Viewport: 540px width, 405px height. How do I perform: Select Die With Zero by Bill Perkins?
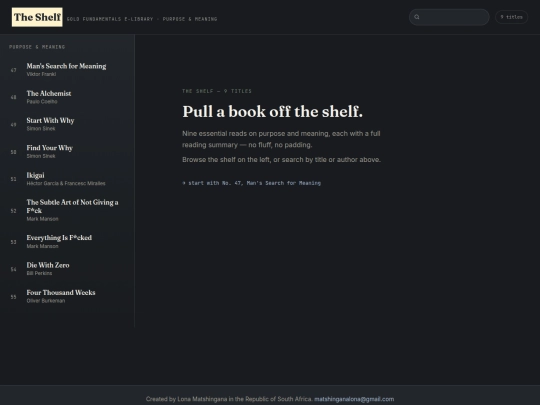tap(67, 269)
